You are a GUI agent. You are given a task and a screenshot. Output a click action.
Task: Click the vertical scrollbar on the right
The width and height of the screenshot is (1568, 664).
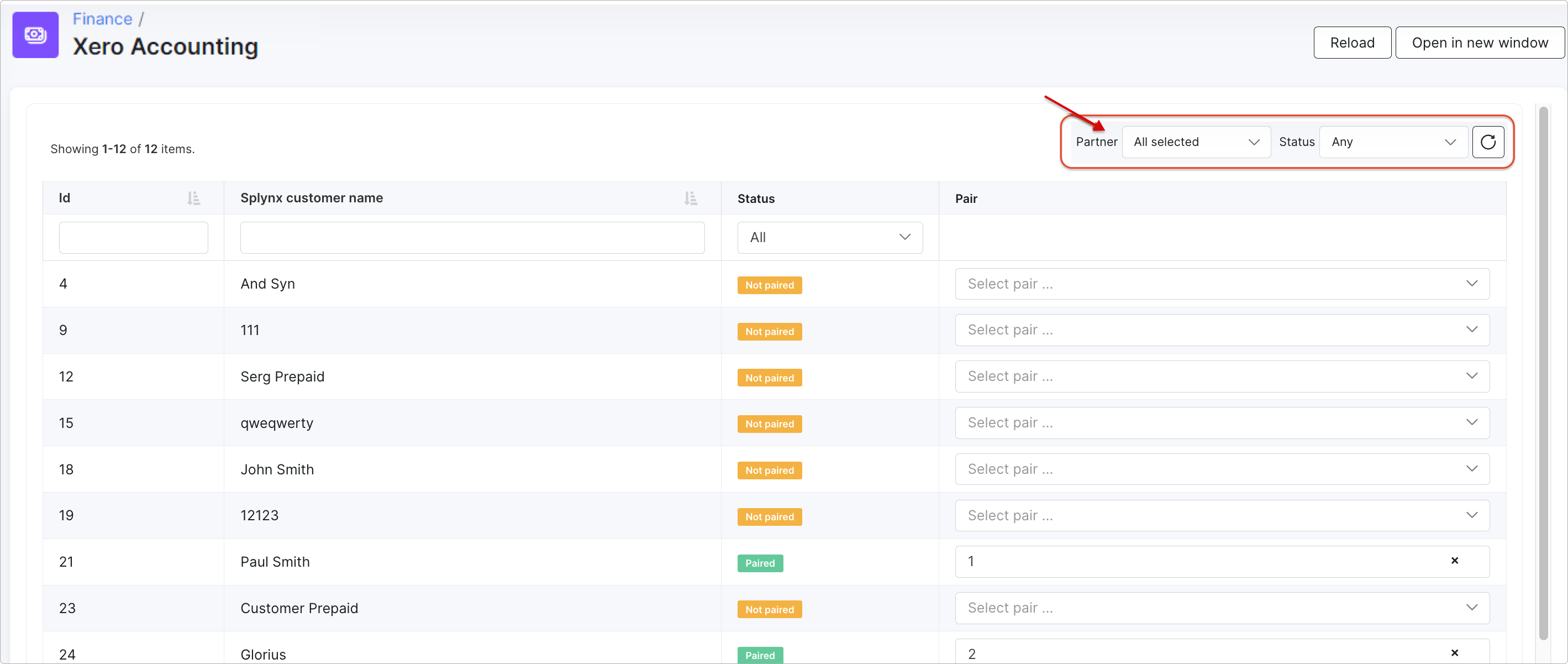[1543, 372]
